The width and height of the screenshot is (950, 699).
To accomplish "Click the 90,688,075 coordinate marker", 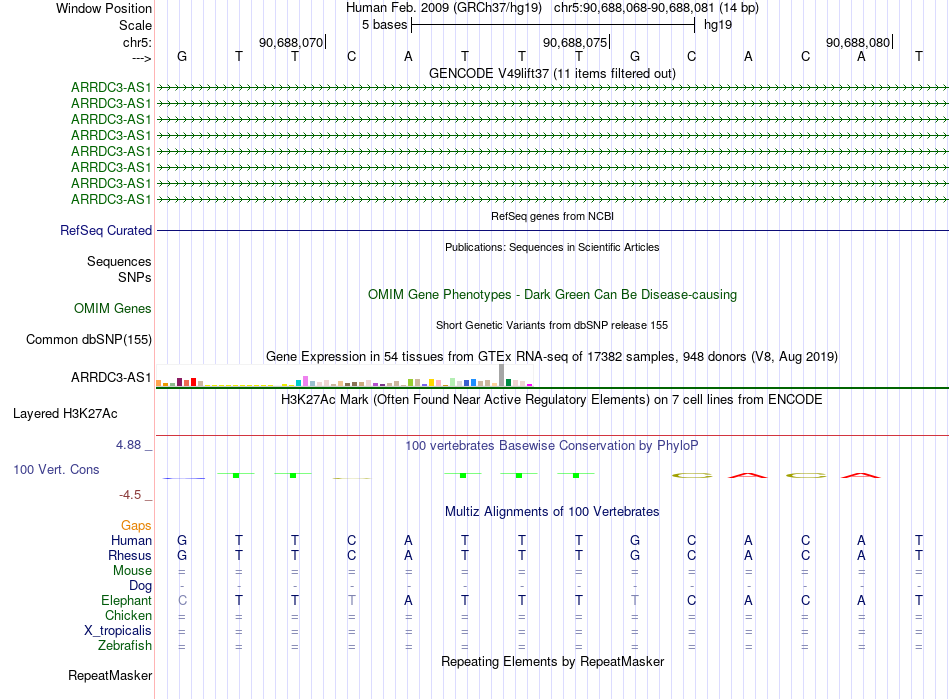I will point(575,42).
